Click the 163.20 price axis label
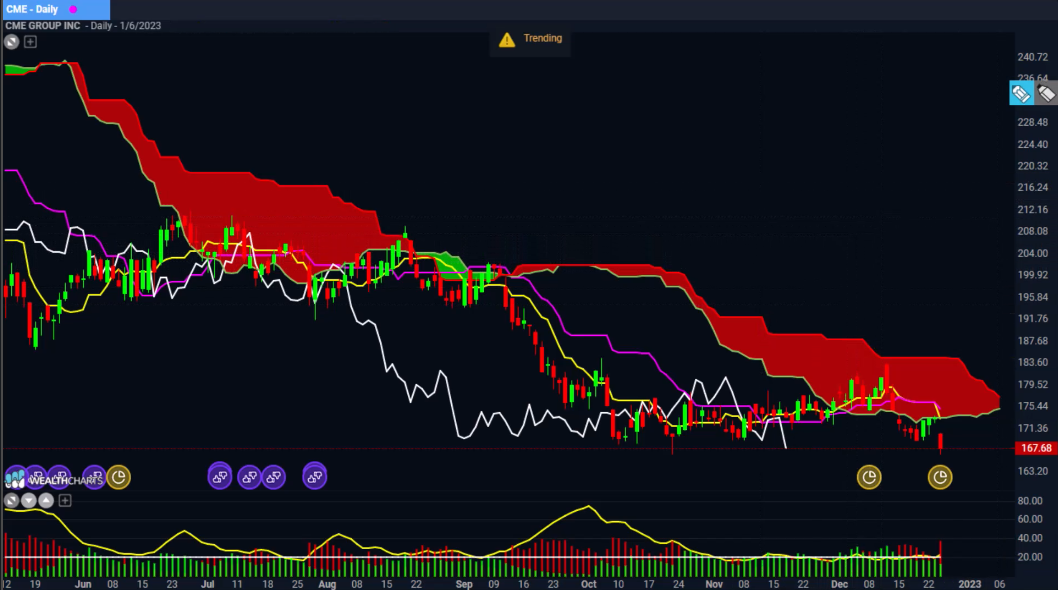Viewport: 1058px width, 590px height. [x=1032, y=471]
